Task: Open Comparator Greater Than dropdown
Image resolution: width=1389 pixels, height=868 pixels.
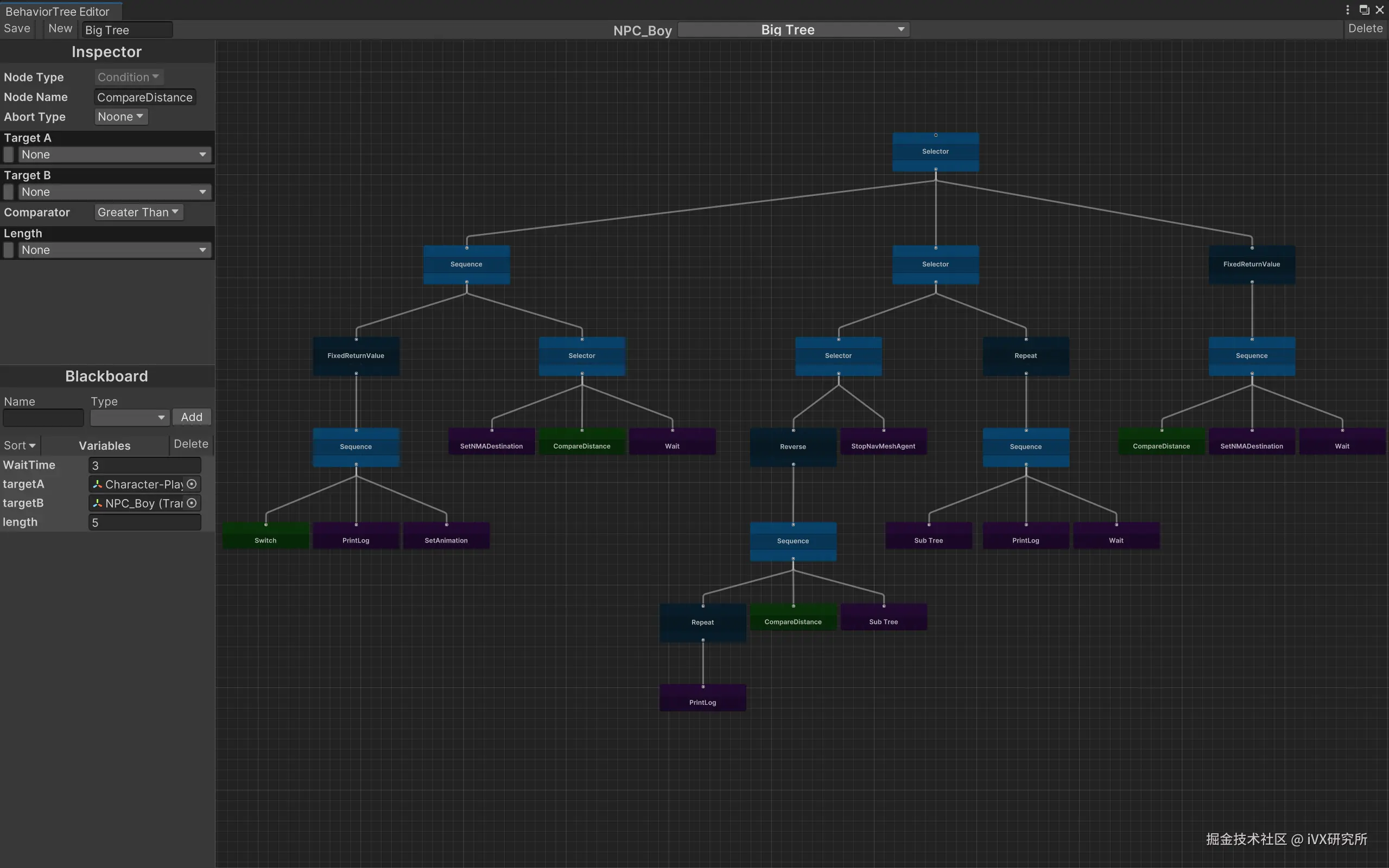Action: pyautogui.click(x=138, y=212)
